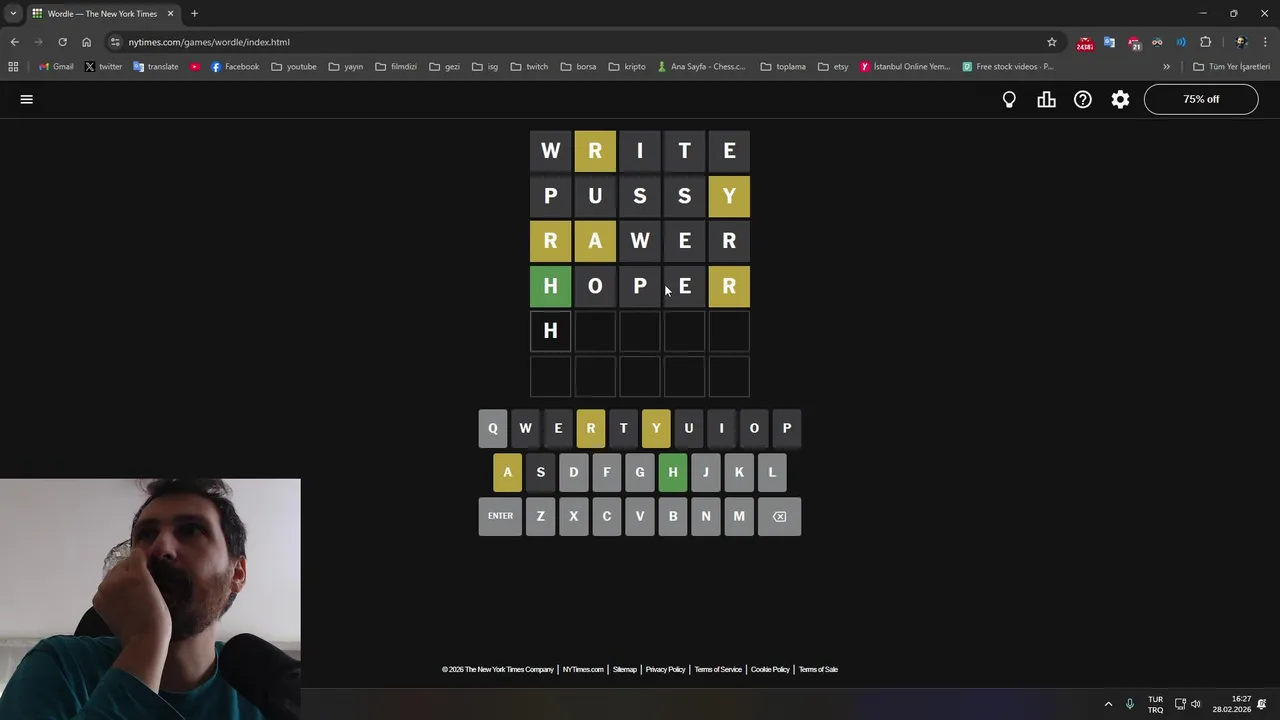The height and width of the screenshot is (720, 1280).
Task: Show hidden system tray icons chevron
Action: coord(1108,704)
